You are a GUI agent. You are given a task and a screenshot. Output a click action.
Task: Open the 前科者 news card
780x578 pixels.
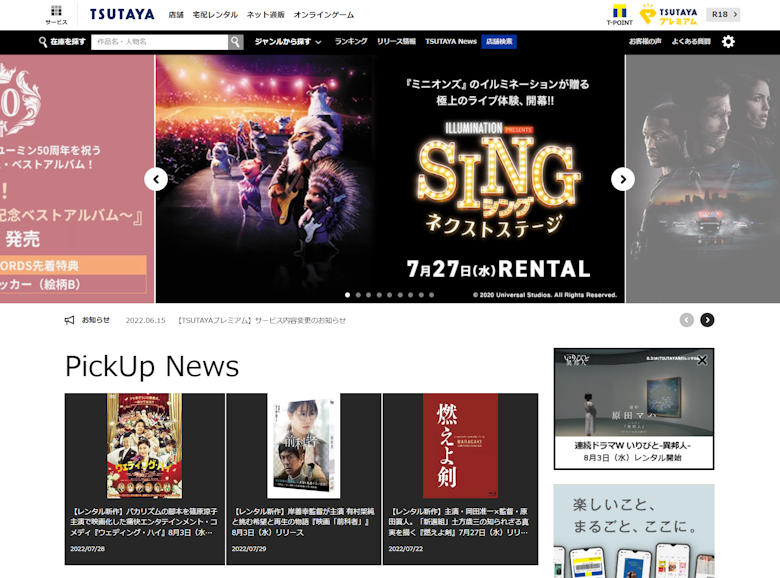pos(303,479)
